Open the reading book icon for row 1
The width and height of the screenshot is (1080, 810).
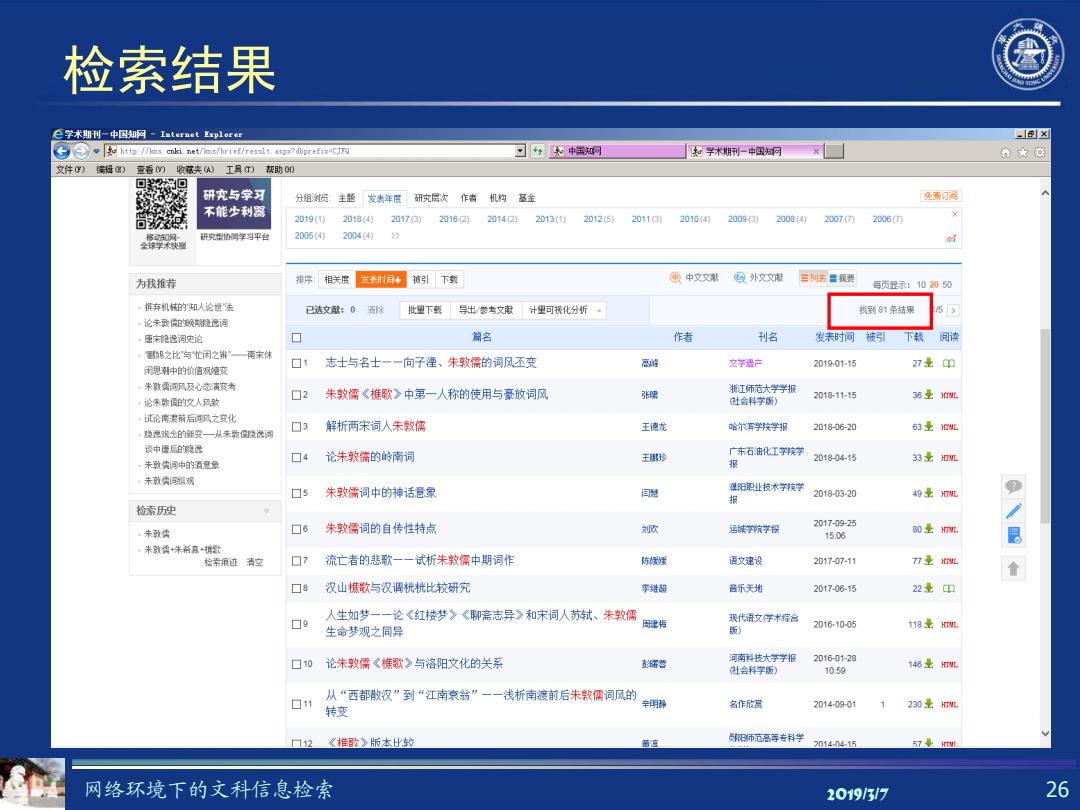pyautogui.click(x=948, y=363)
